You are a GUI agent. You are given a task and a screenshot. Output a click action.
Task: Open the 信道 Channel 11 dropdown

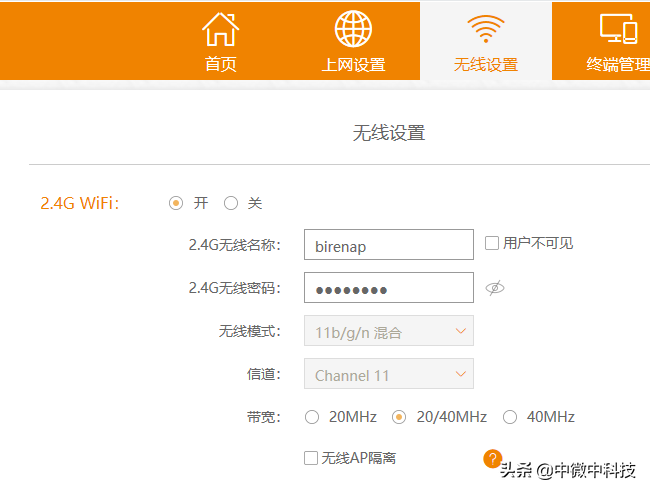[x=389, y=374]
